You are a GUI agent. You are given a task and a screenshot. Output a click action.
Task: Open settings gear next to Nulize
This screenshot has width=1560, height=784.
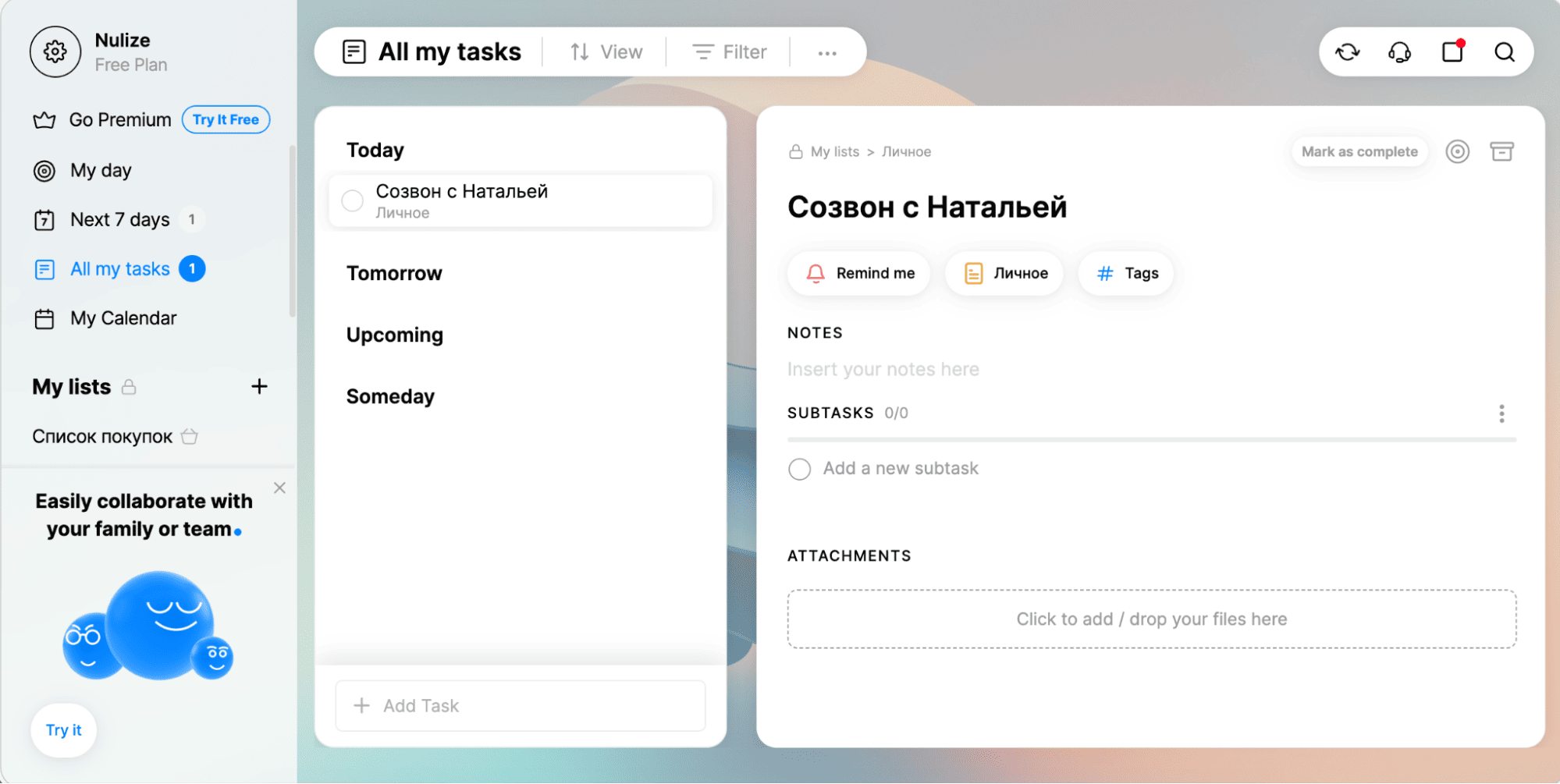point(55,52)
